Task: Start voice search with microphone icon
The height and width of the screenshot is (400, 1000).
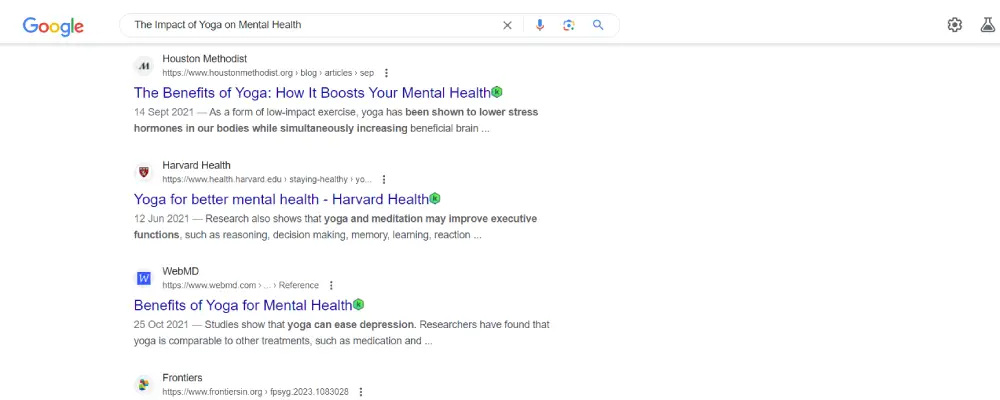Action: 540,26
